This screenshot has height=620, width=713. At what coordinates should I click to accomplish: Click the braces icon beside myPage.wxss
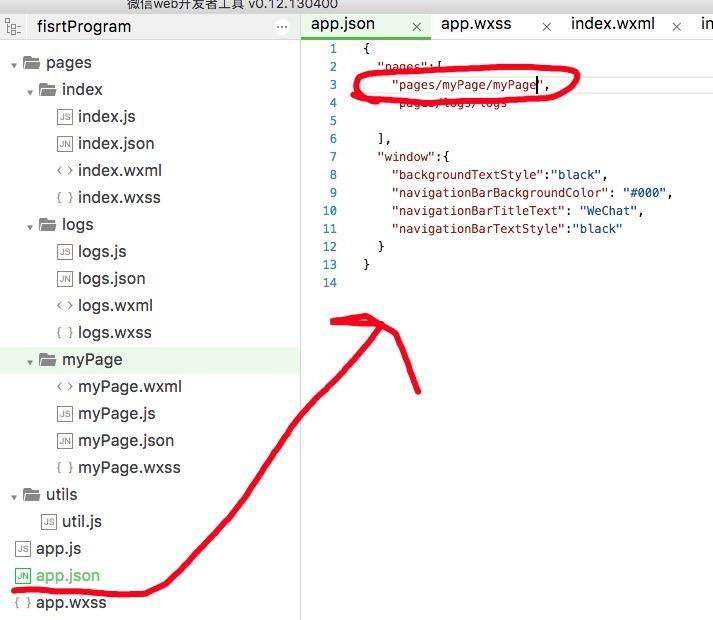pos(65,468)
